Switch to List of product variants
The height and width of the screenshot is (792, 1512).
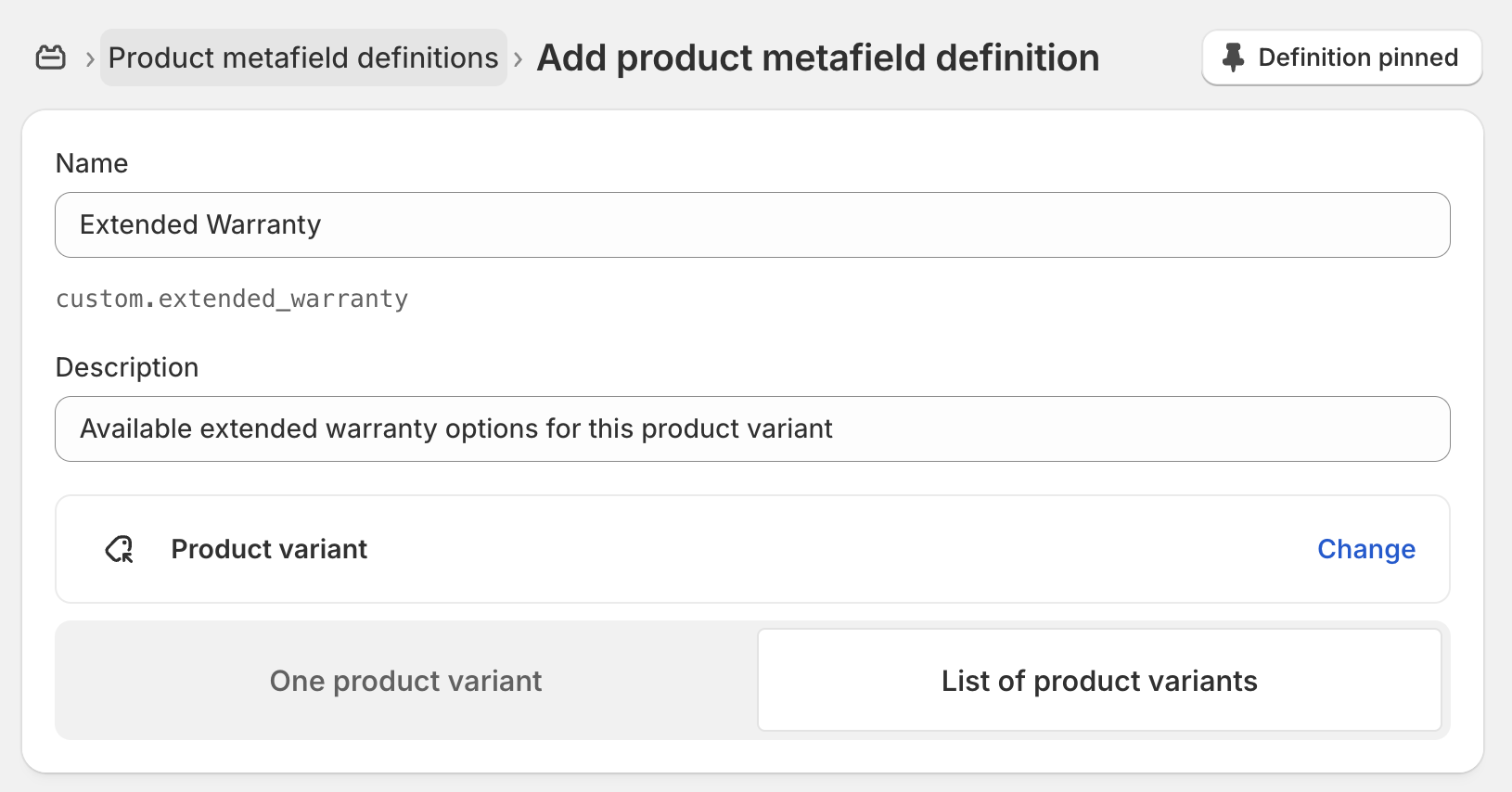pos(1099,681)
